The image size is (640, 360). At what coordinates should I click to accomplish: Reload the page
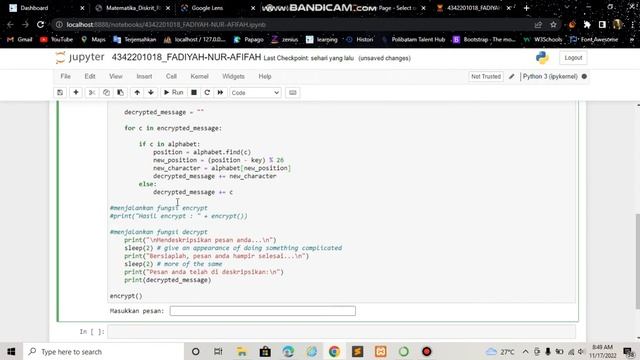40,24
